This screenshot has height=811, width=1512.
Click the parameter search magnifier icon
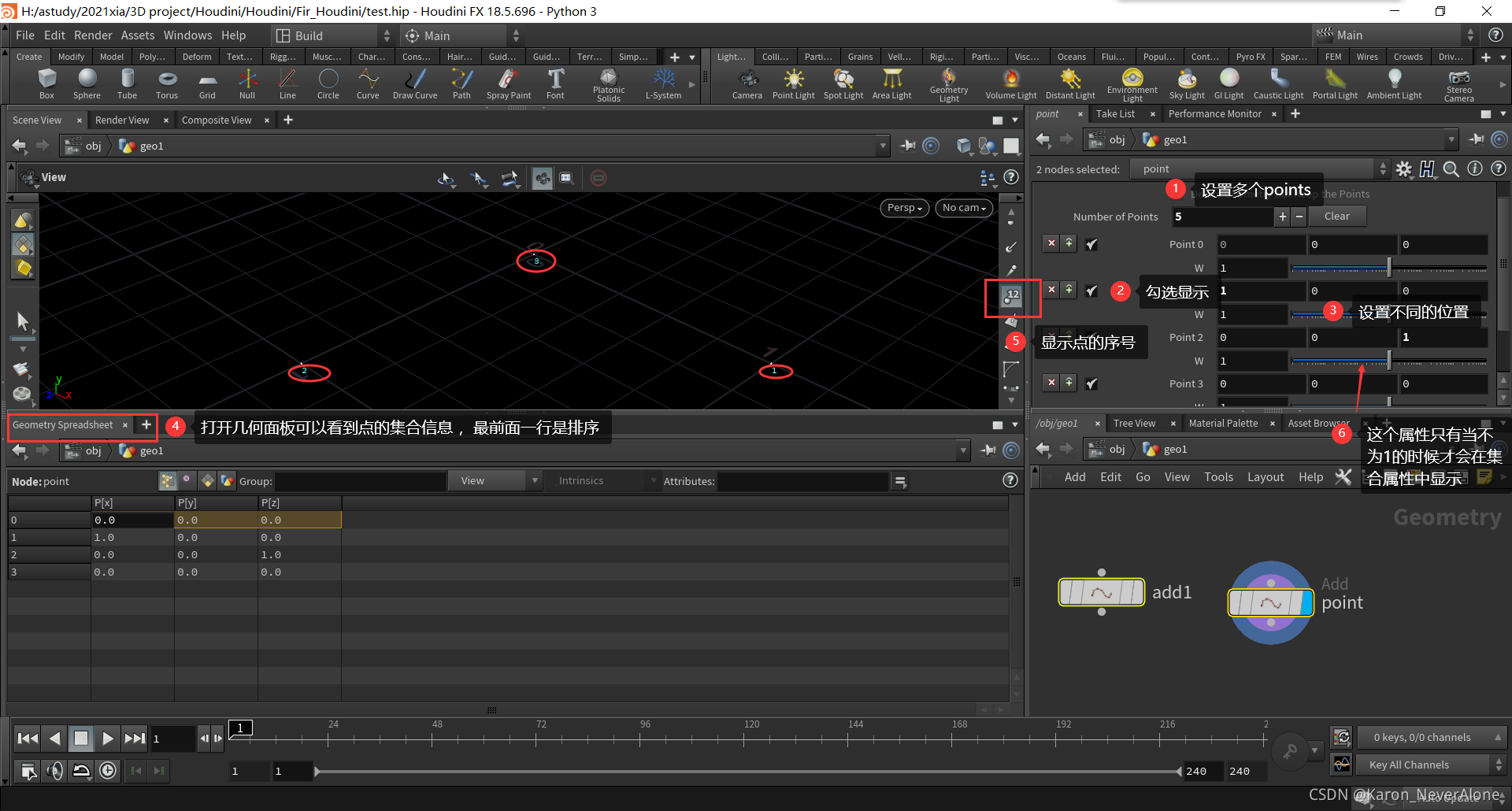click(x=1451, y=168)
